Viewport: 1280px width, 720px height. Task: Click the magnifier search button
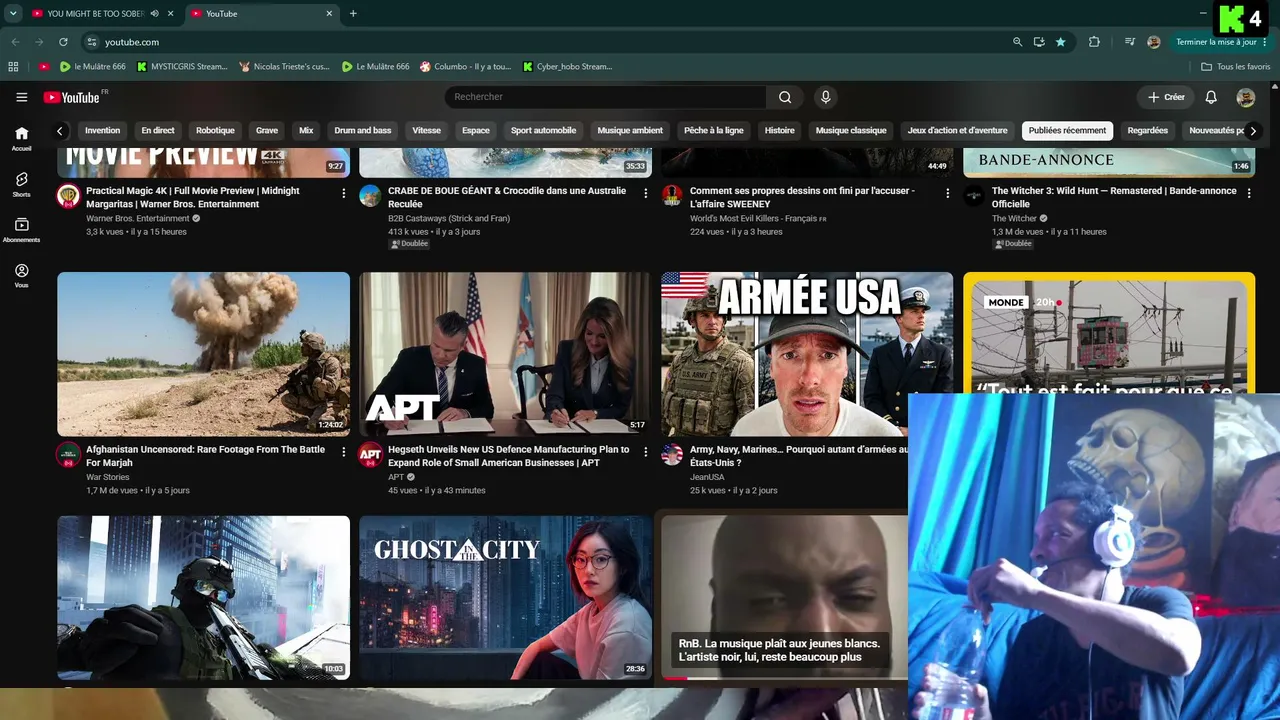(x=785, y=97)
